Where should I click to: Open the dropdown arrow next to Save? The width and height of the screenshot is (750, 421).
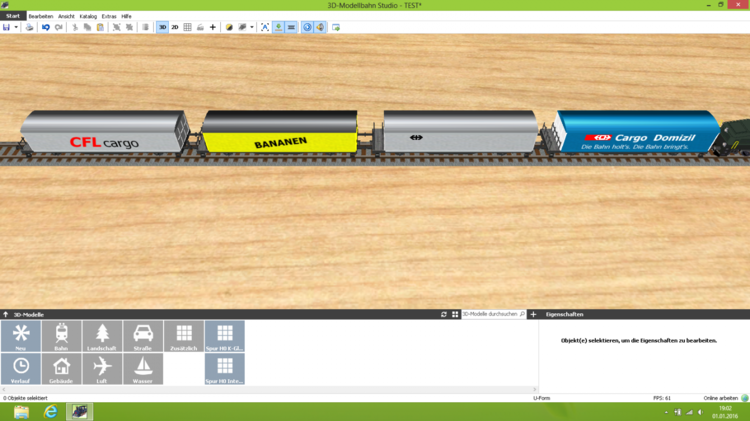click(16, 27)
